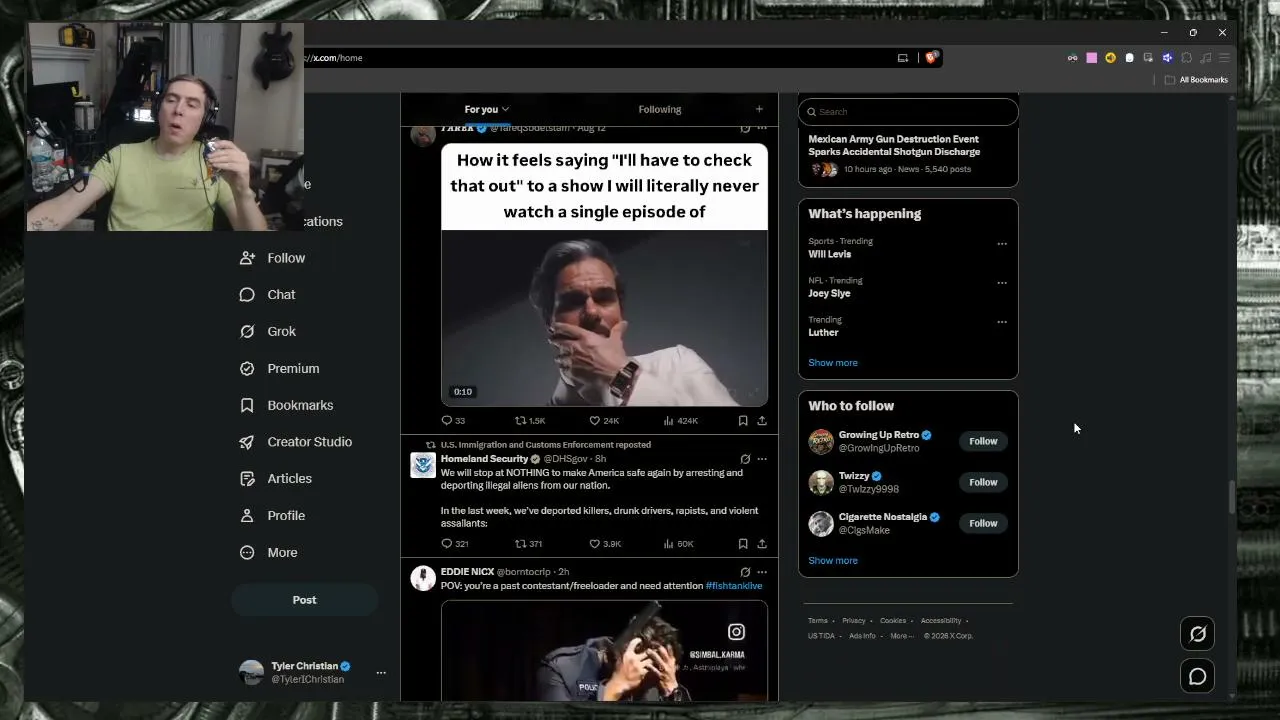Open the Privacy footer link
The image size is (1280, 720).
click(854, 621)
